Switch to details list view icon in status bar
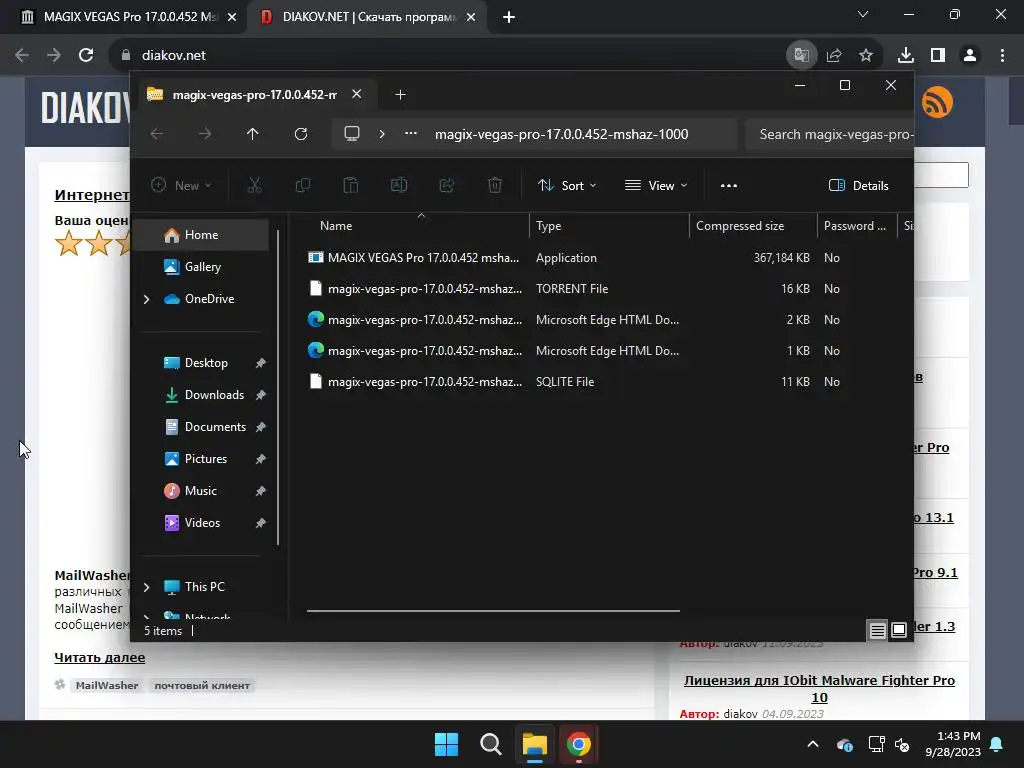Viewport: 1024px width, 768px height. pos(877,630)
